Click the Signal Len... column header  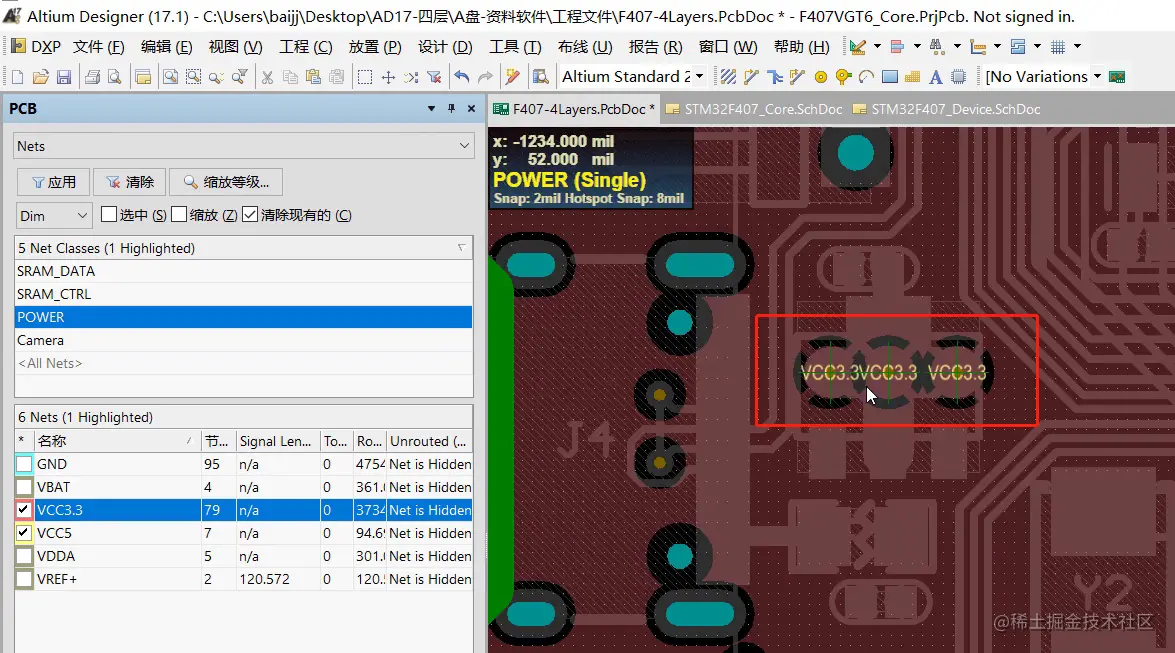click(277, 441)
